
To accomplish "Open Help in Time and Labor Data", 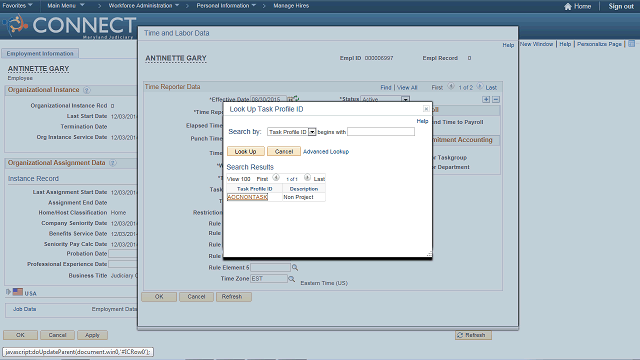I will (x=508, y=45).
